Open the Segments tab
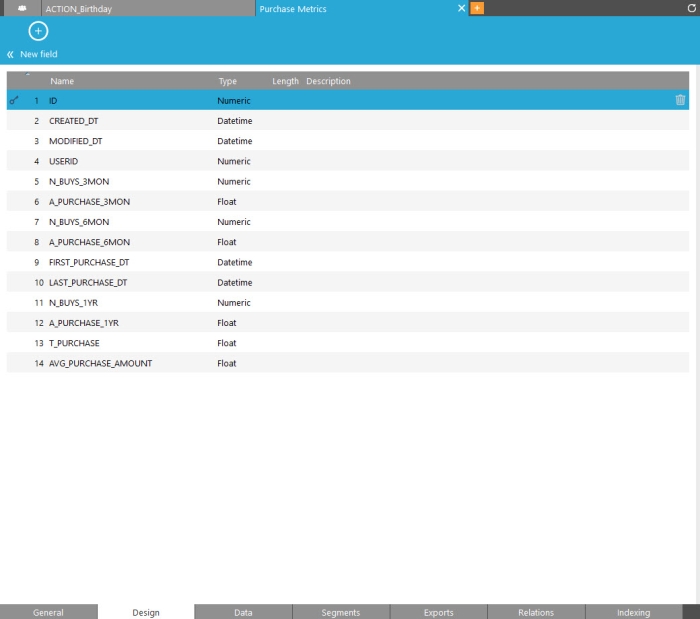The height and width of the screenshot is (619, 700). (x=341, y=612)
